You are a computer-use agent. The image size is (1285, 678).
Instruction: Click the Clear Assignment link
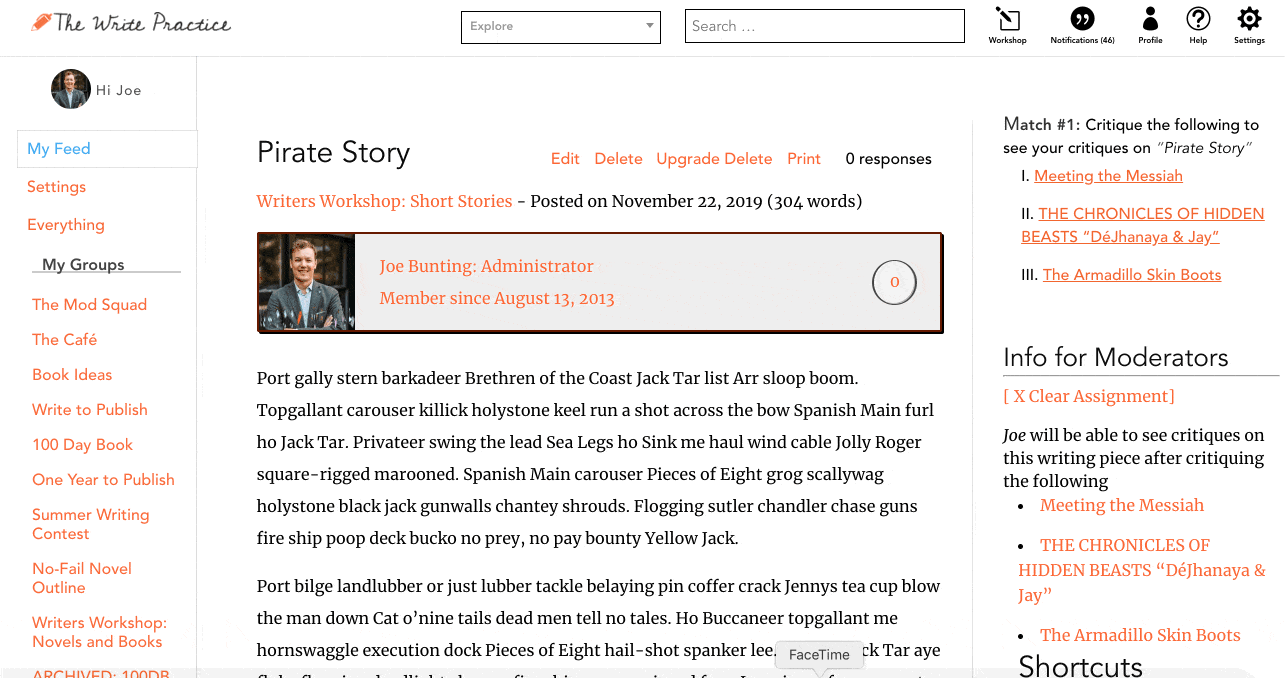[x=1089, y=396]
